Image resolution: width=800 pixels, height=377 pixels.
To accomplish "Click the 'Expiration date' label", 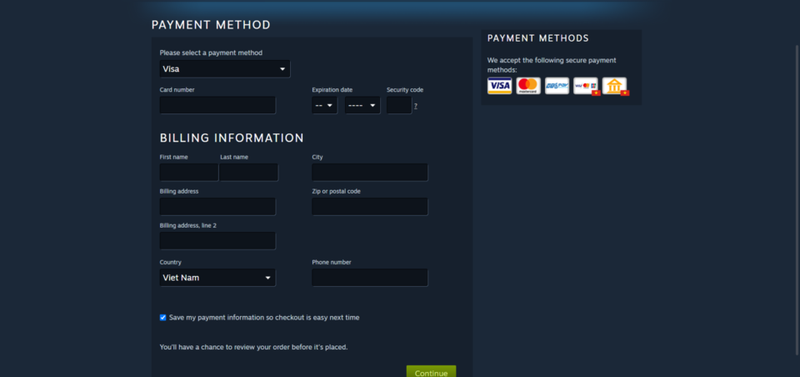I will point(332,90).
